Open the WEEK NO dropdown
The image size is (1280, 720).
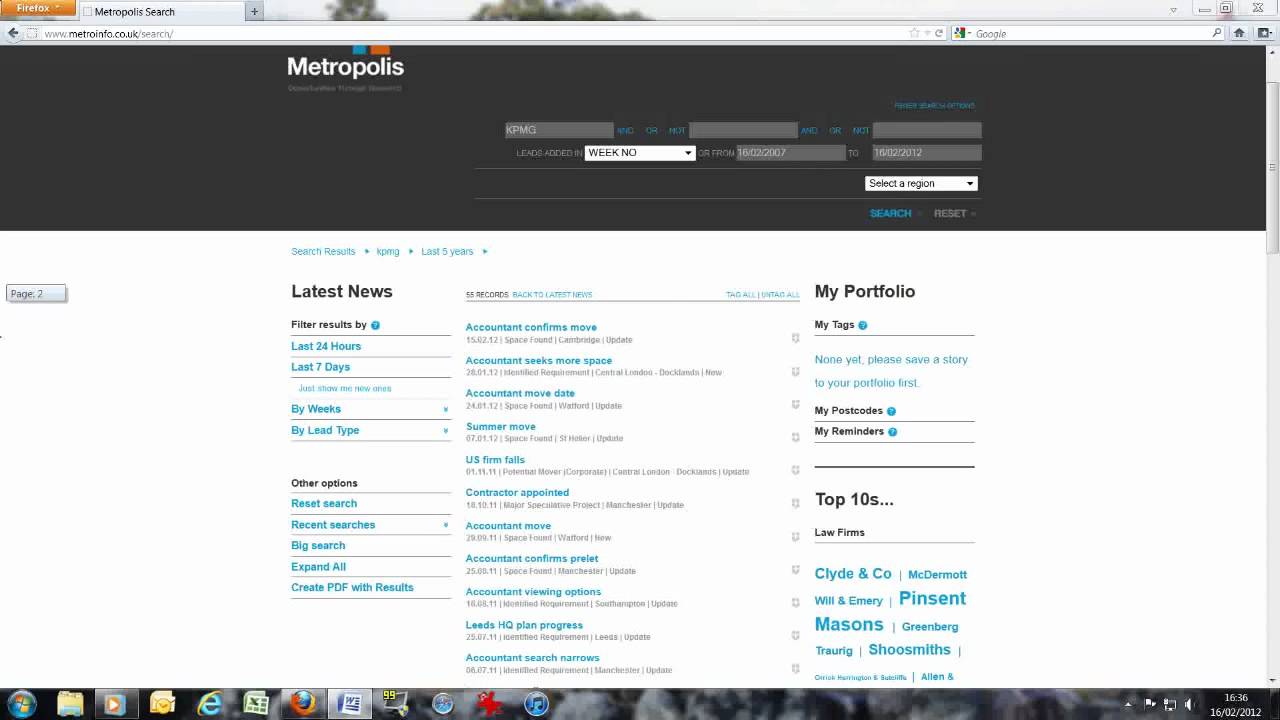[x=640, y=153]
